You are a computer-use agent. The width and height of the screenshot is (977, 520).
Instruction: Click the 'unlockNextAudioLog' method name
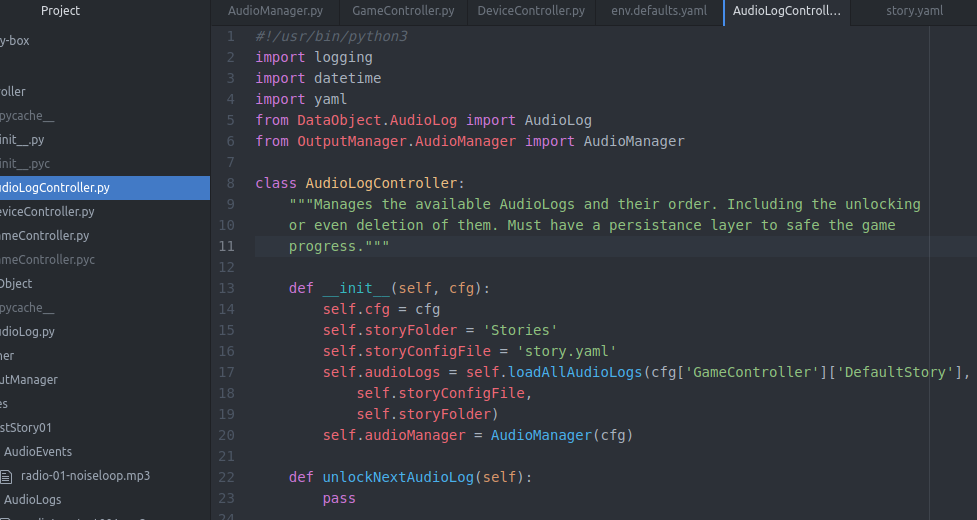tap(398, 477)
